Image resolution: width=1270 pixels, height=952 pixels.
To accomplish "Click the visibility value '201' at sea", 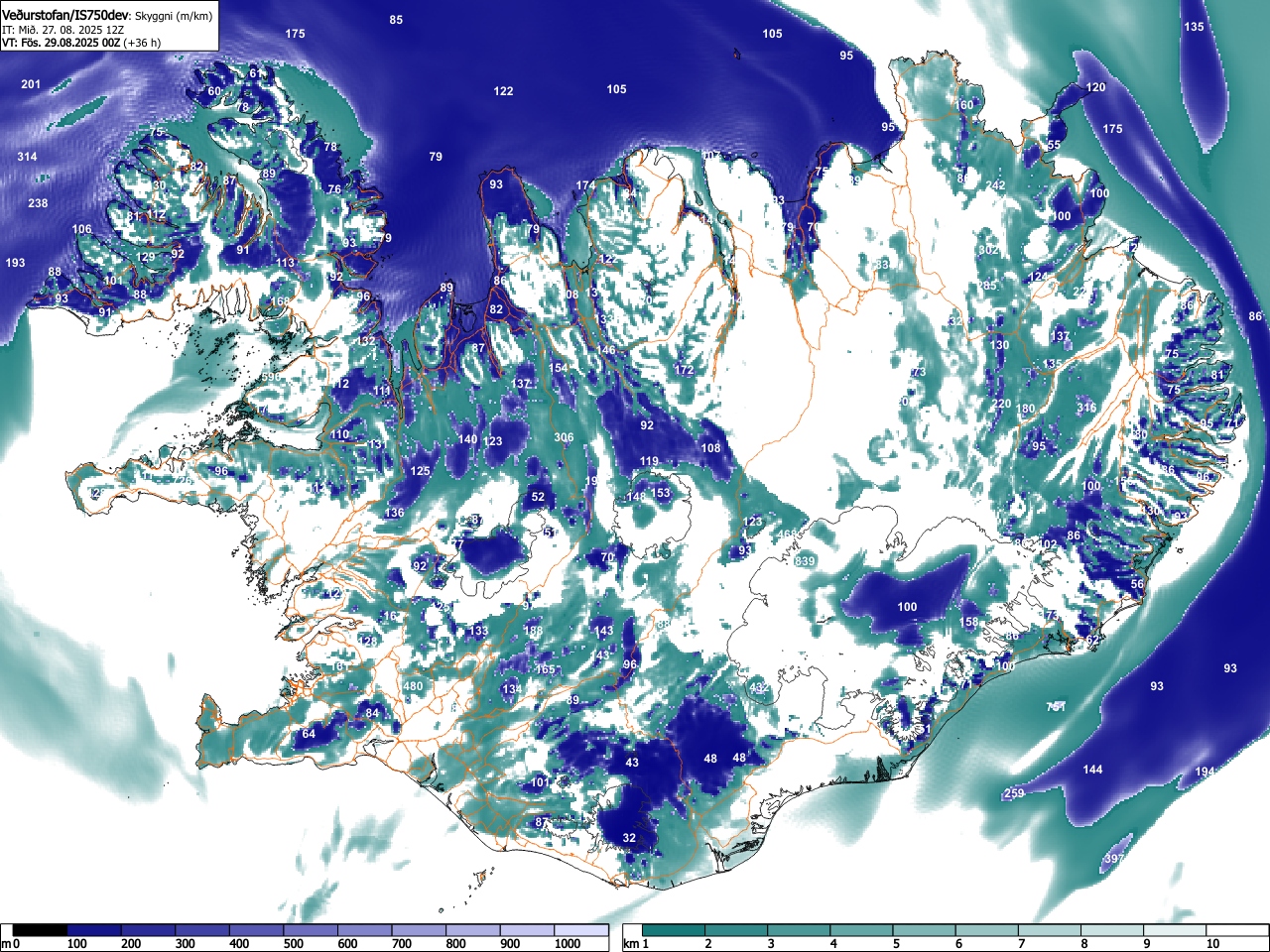I will pos(31,84).
